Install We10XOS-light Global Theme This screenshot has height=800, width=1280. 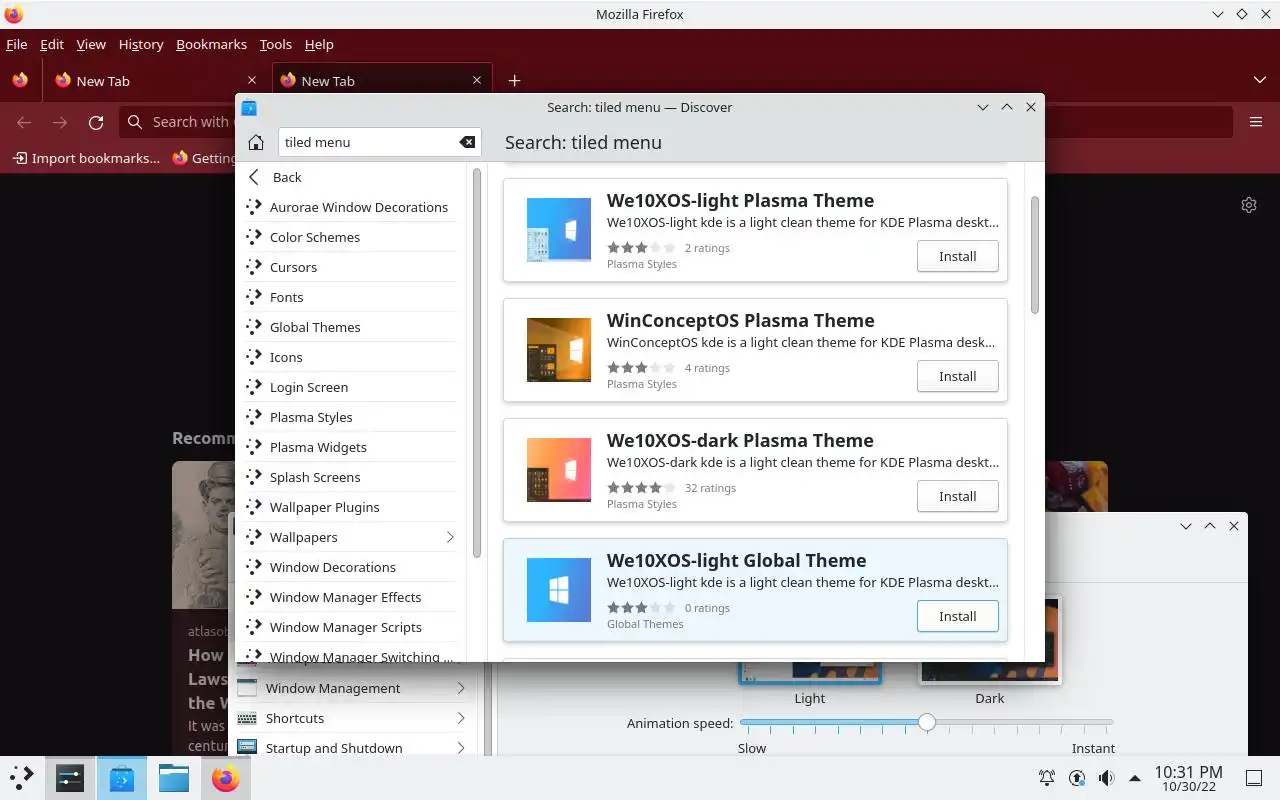tap(957, 616)
